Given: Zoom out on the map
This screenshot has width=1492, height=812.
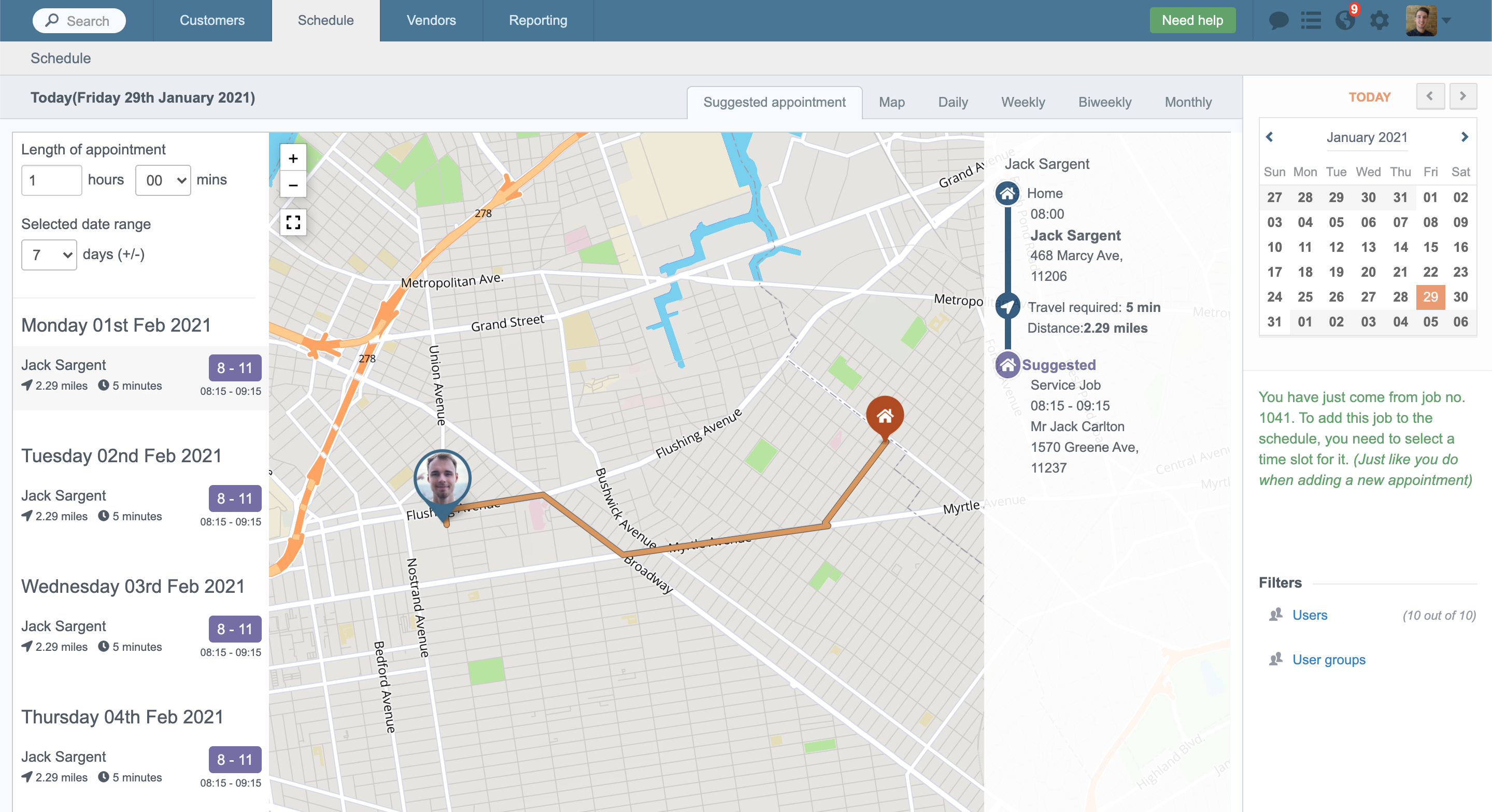Looking at the screenshot, I should click(293, 186).
